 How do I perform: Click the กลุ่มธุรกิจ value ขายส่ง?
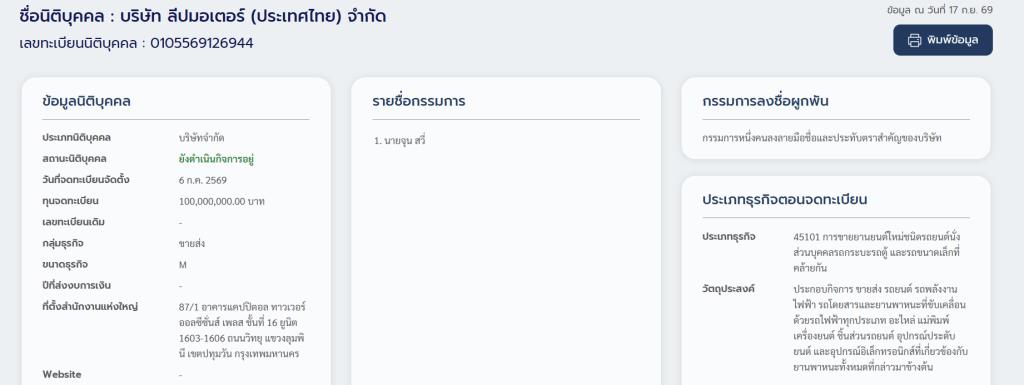tap(191, 243)
